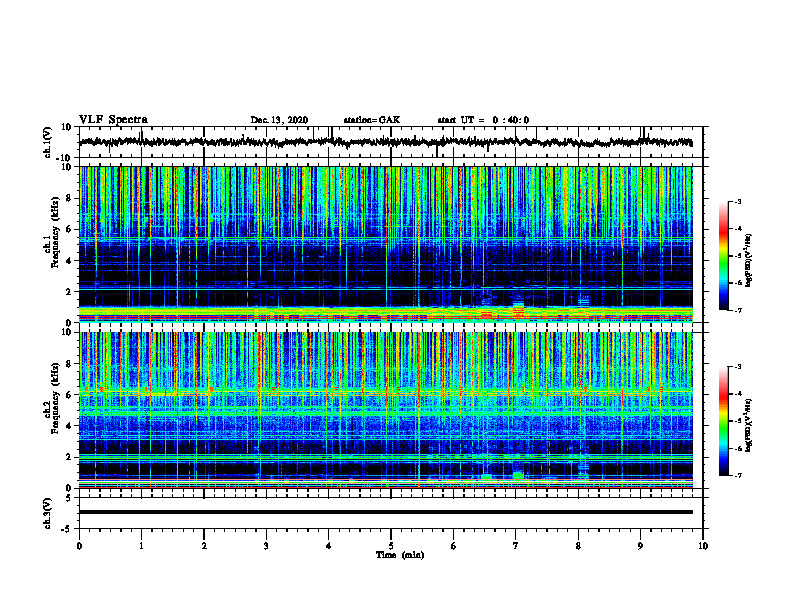This screenshot has height=612, width=792.
Task: Click the 'ch.3(V)' axis label
Action: (x=49, y=513)
